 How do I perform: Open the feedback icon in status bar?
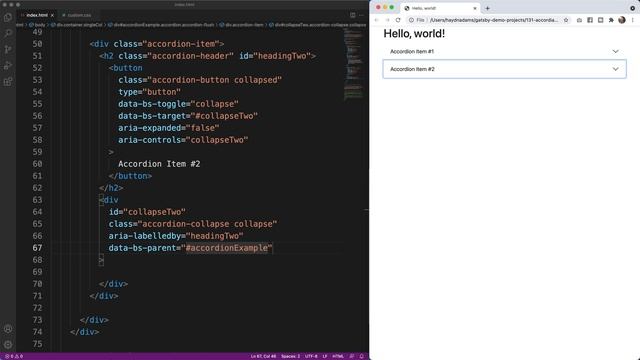(352, 356)
